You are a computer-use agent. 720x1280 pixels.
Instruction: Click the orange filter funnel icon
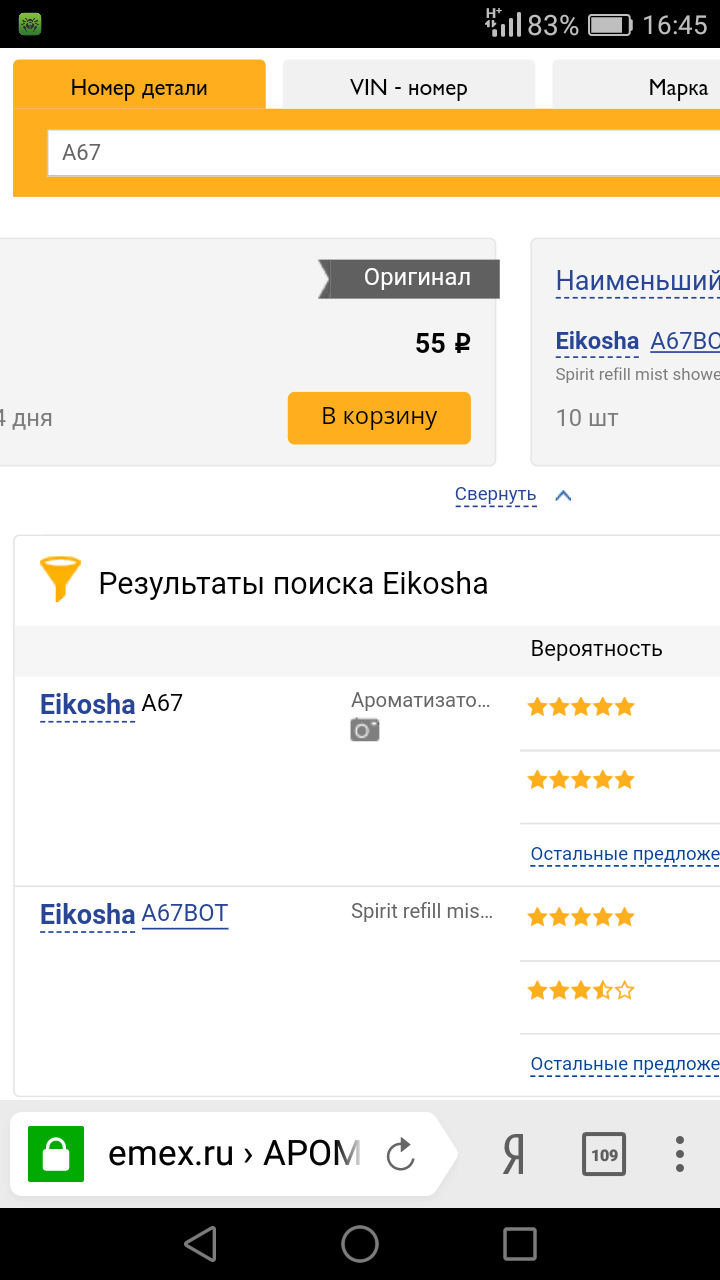[x=60, y=579]
